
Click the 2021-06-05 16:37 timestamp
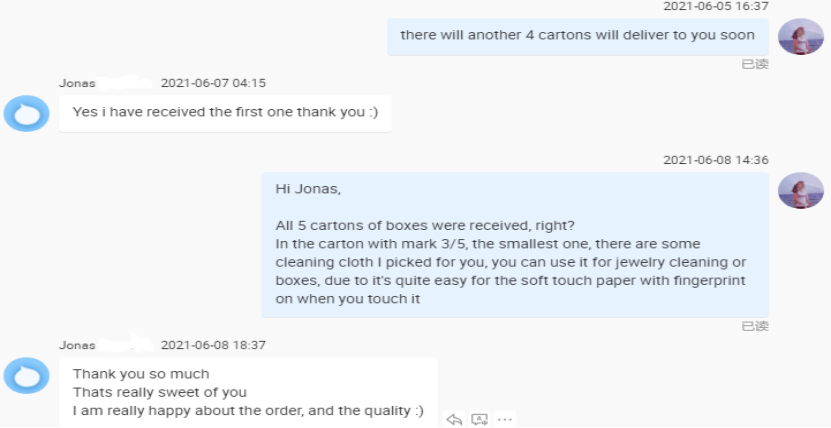point(716,6)
